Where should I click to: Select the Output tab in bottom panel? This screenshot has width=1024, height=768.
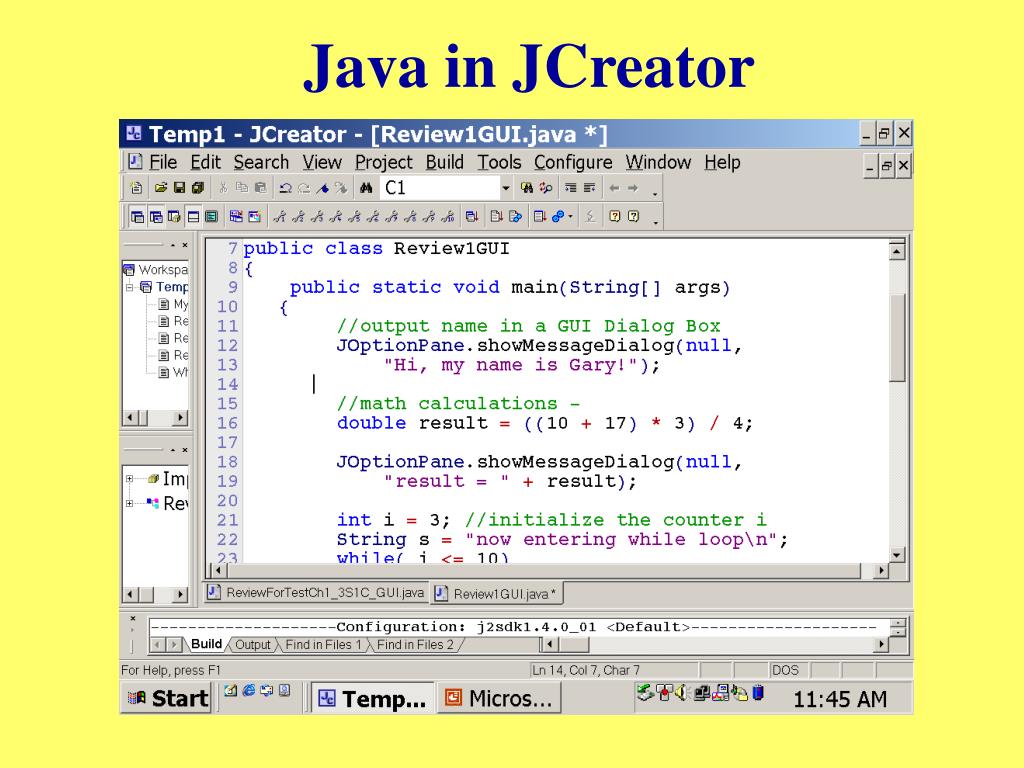click(x=252, y=645)
